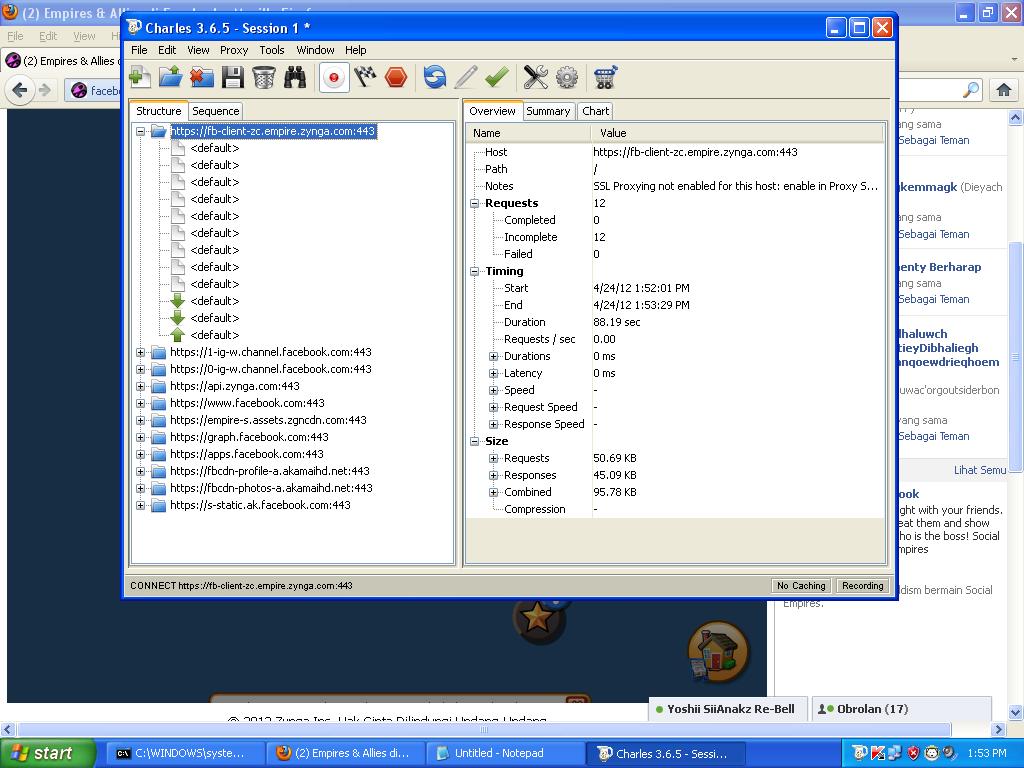The width and height of the screenshot is (1024, 768).
Task: Select the s-static.ak.facebook.com:443 host
Action: [260, 505]
